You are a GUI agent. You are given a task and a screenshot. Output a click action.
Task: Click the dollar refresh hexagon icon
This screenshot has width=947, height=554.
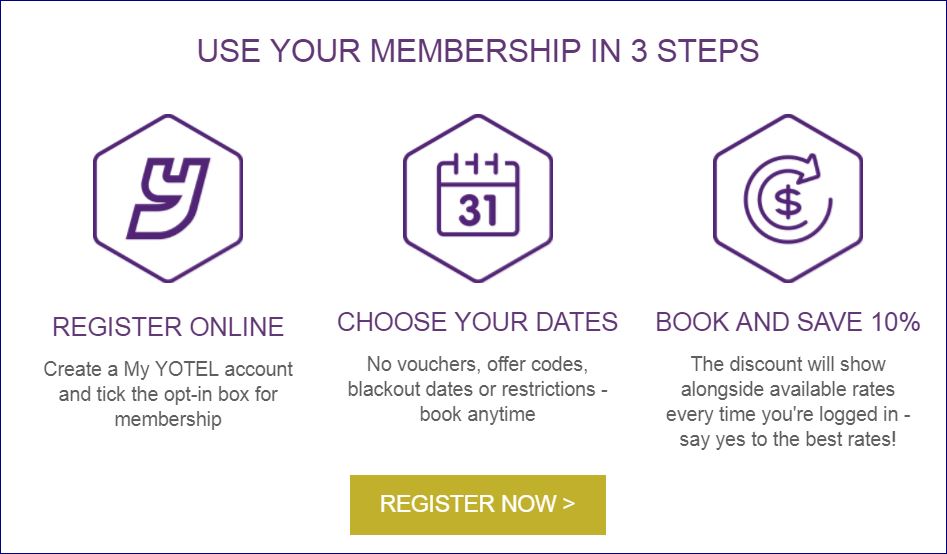point(787,197)
